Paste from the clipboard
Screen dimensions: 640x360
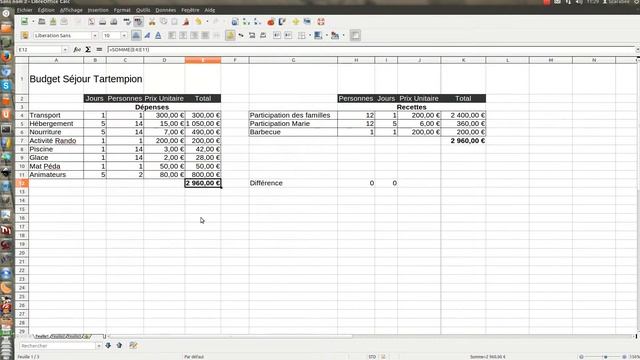[174, 22]
